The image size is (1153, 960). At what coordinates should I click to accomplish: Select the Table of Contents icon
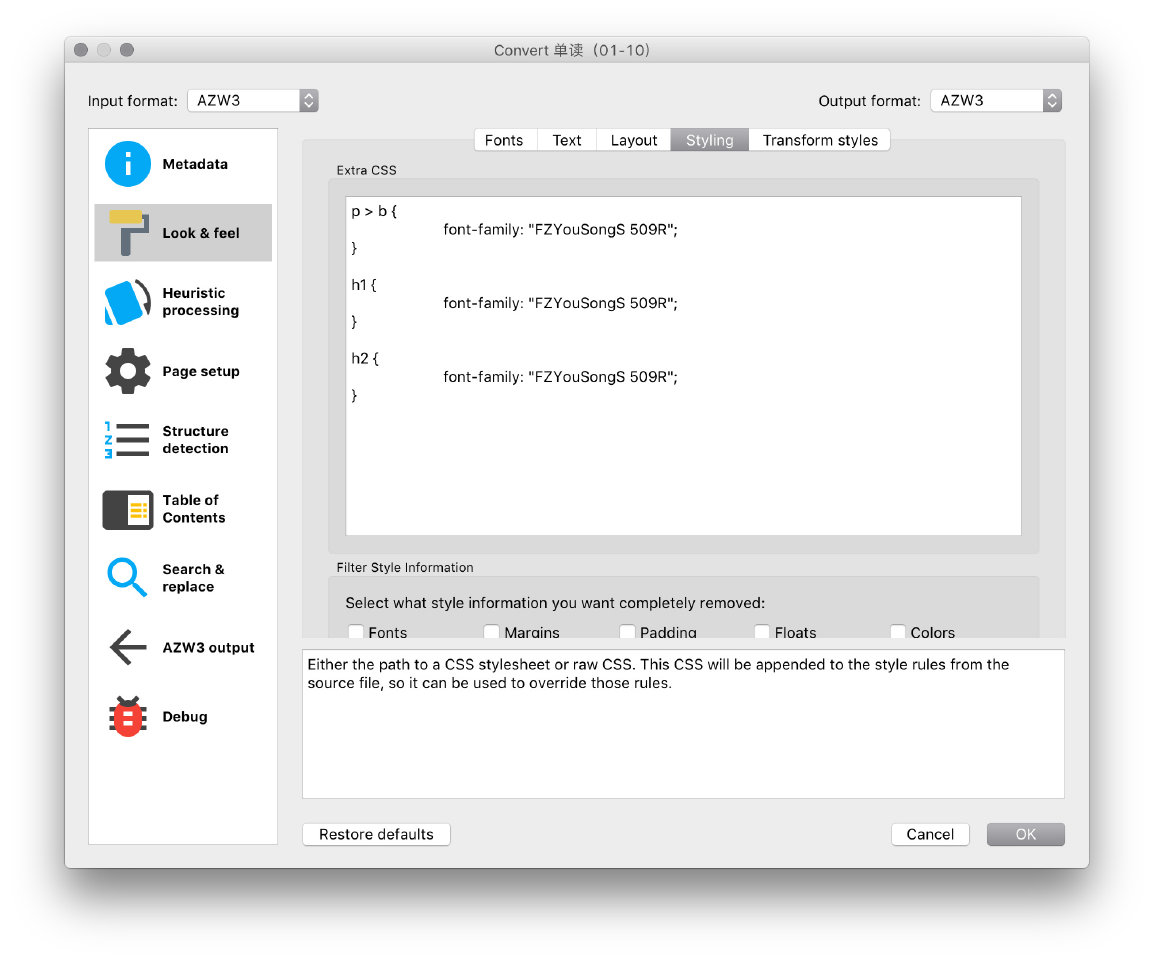pyautogui.click(x=128, y=509)
